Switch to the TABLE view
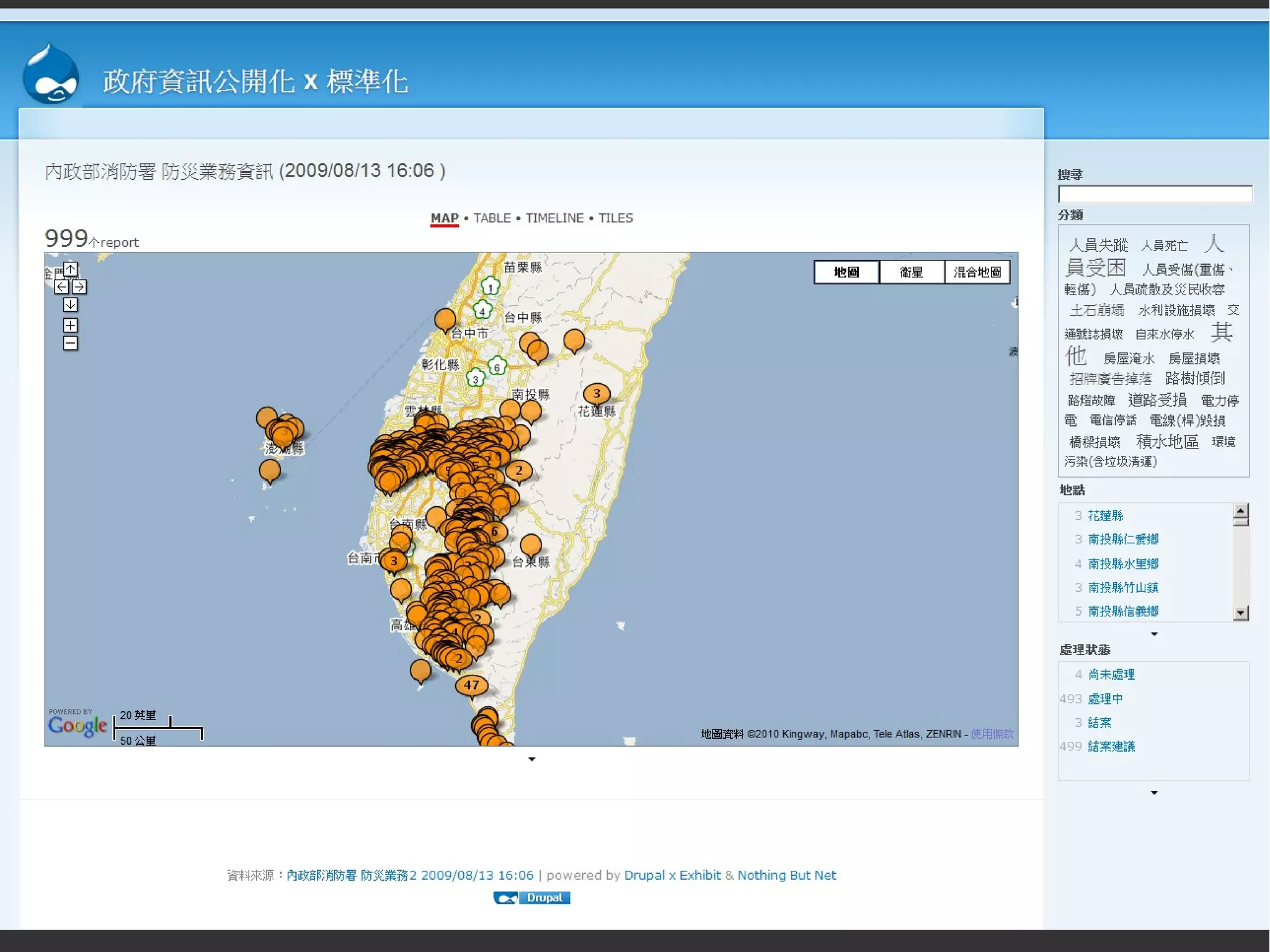 tap(492, 218)
